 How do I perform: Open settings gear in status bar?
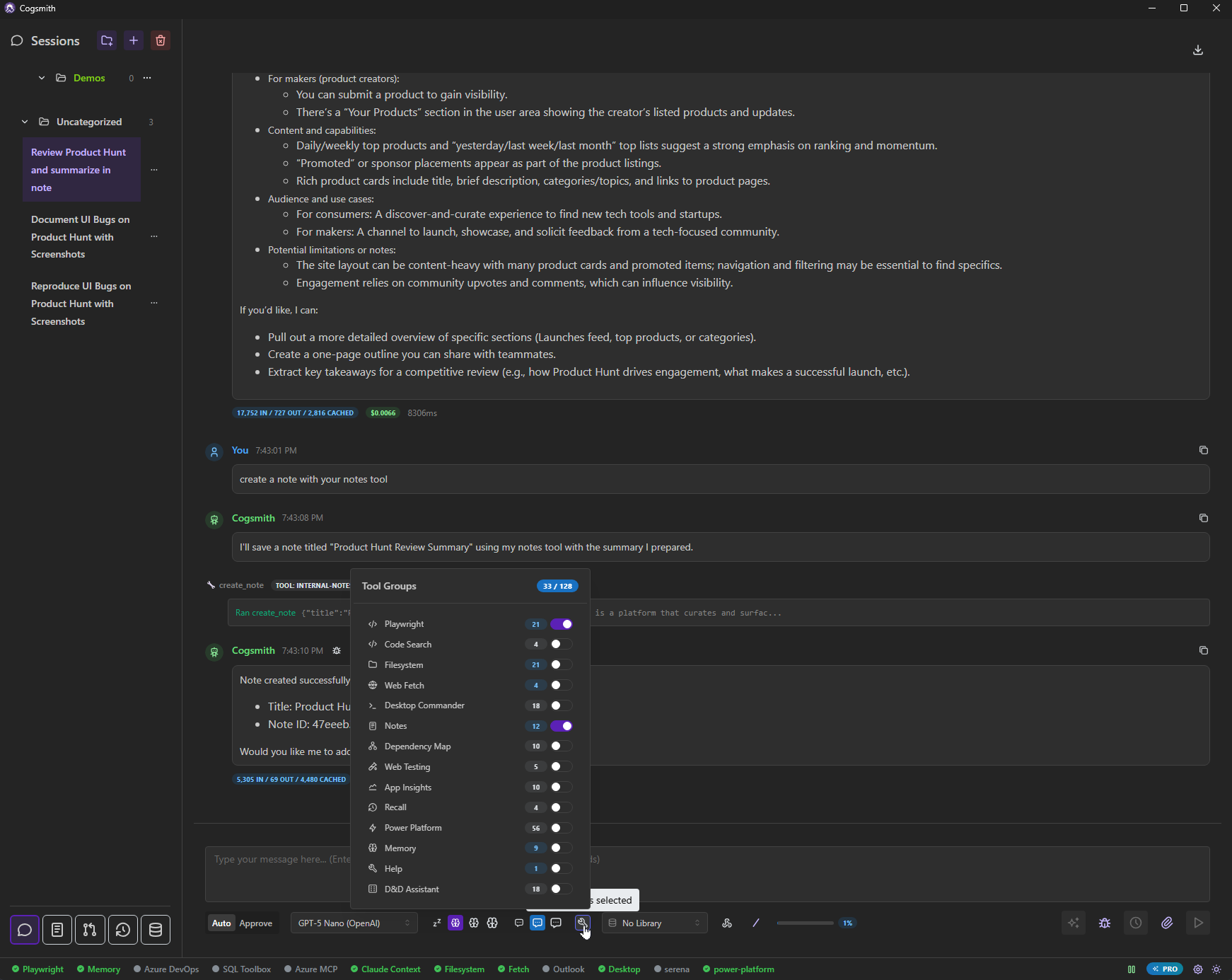tap(1198, 969)
